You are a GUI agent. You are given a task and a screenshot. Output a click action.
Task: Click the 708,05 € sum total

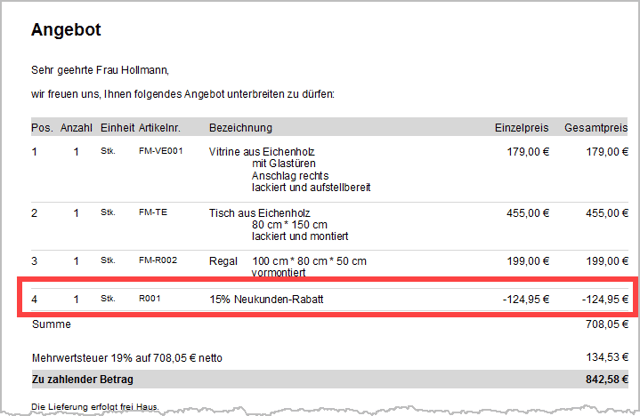click(607, 324)
